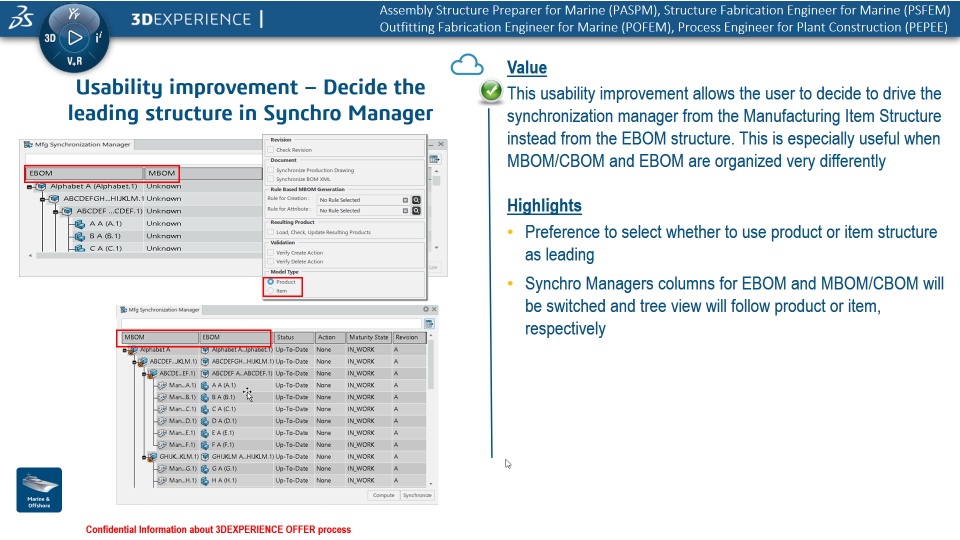Screen dimensions: 960x540
Task: Click the Man..D.1) item icon in MBOM column
Action: [162, 421]
